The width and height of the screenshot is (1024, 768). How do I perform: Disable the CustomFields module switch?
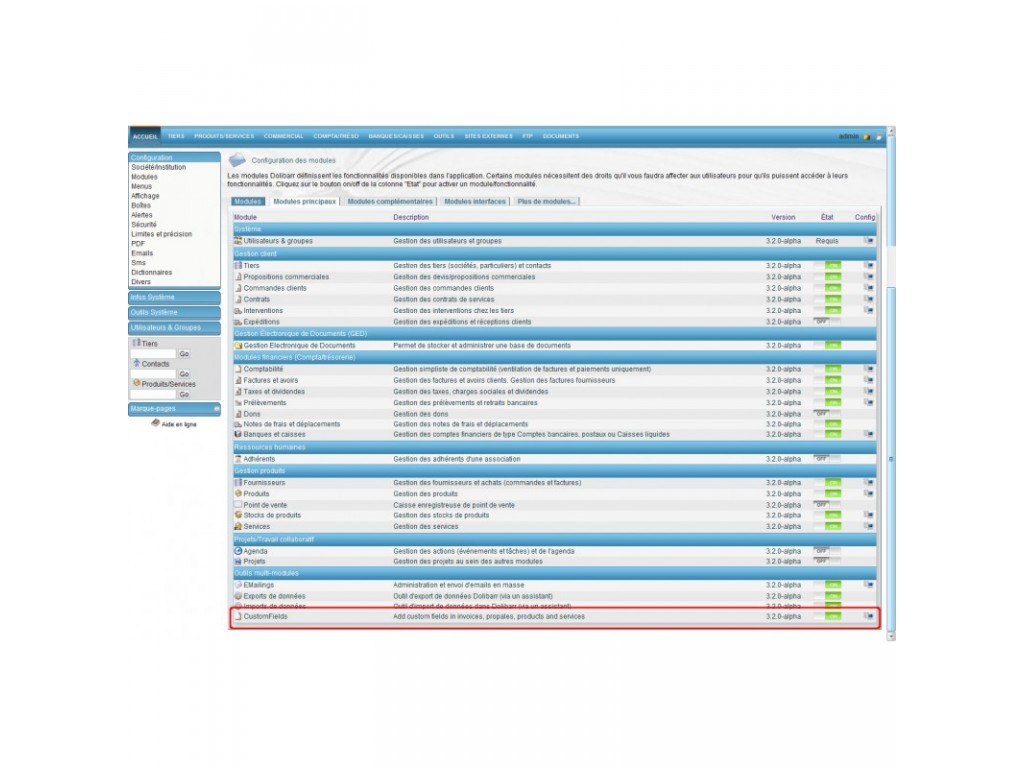pos(827,616)
